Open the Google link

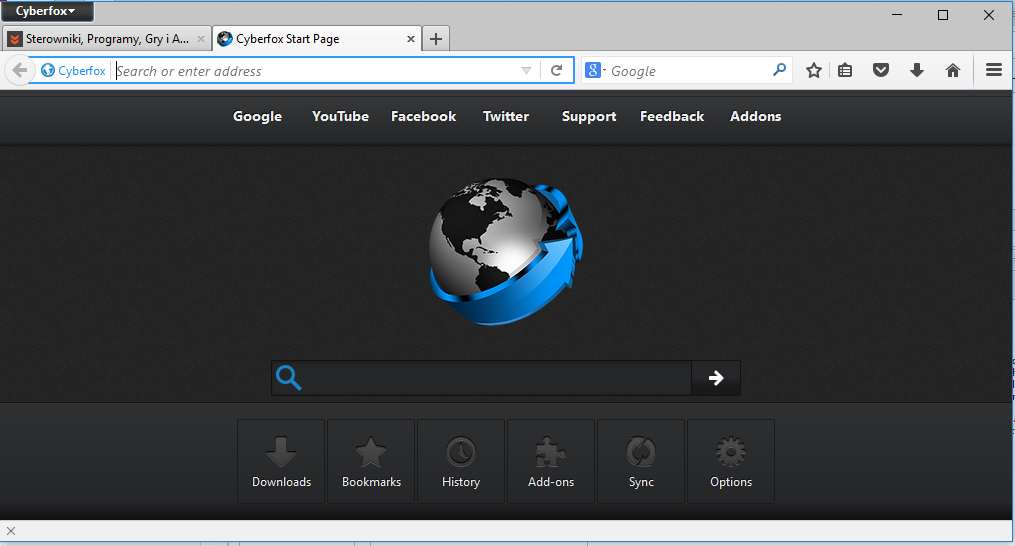258,117
